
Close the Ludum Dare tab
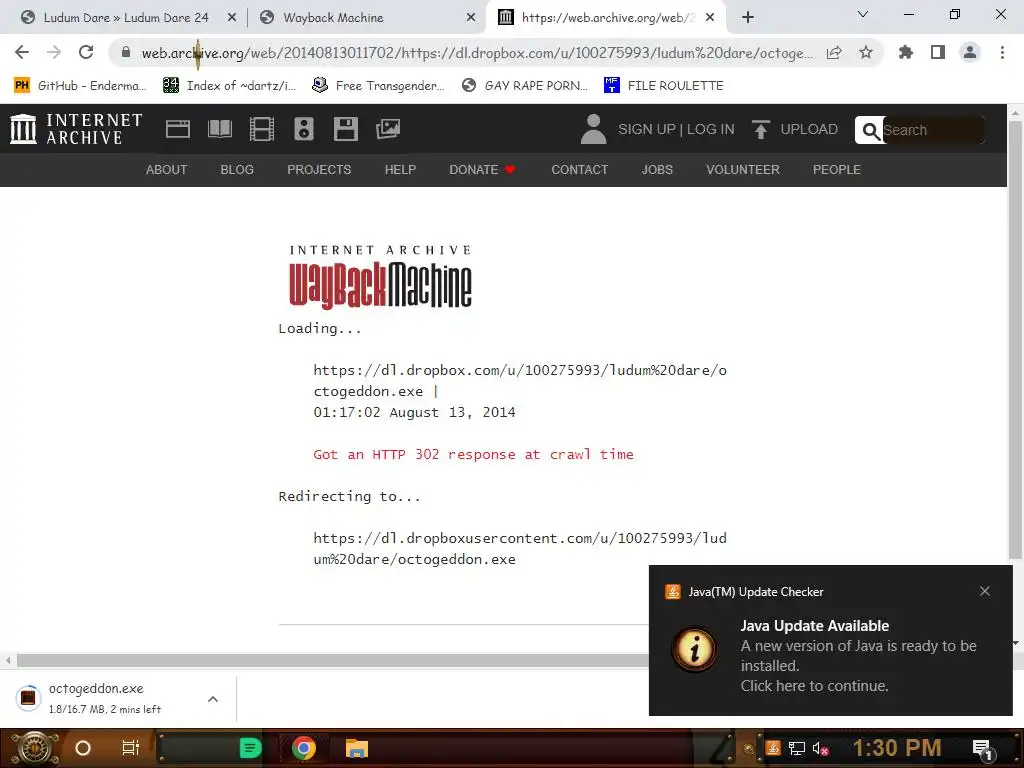(x=232, y=18)
